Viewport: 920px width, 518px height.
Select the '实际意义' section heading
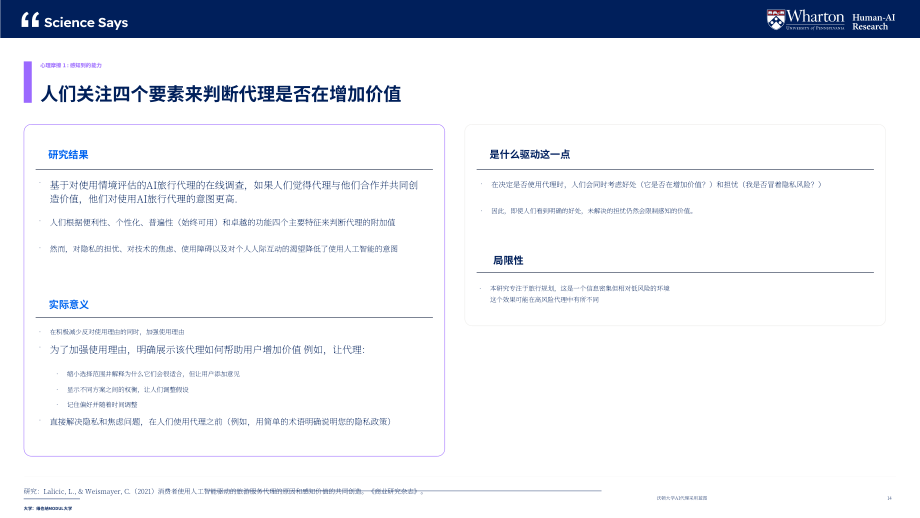(x=69, y=304)
